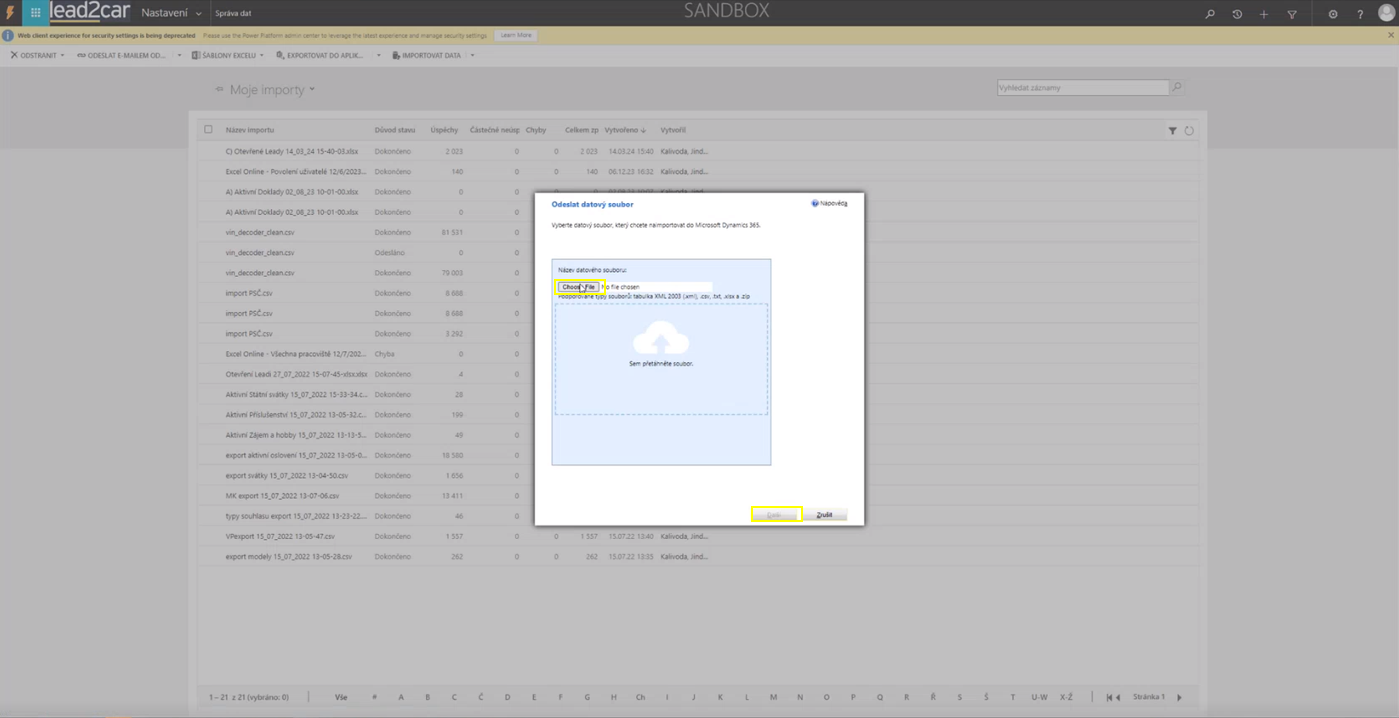Toggle the select-all checkbox in grid header
Screen dimensions: 1399x718
(x=208, y=129)
